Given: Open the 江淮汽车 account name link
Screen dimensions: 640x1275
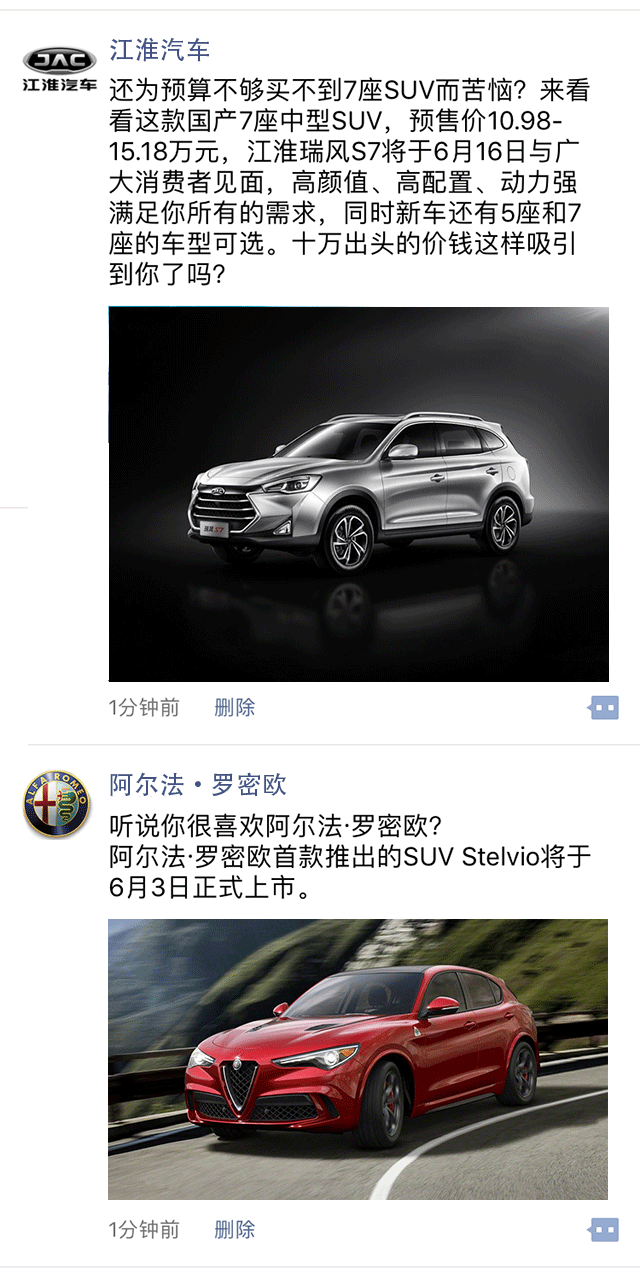Looking at the screenshot, I should [x=160, y=50].
